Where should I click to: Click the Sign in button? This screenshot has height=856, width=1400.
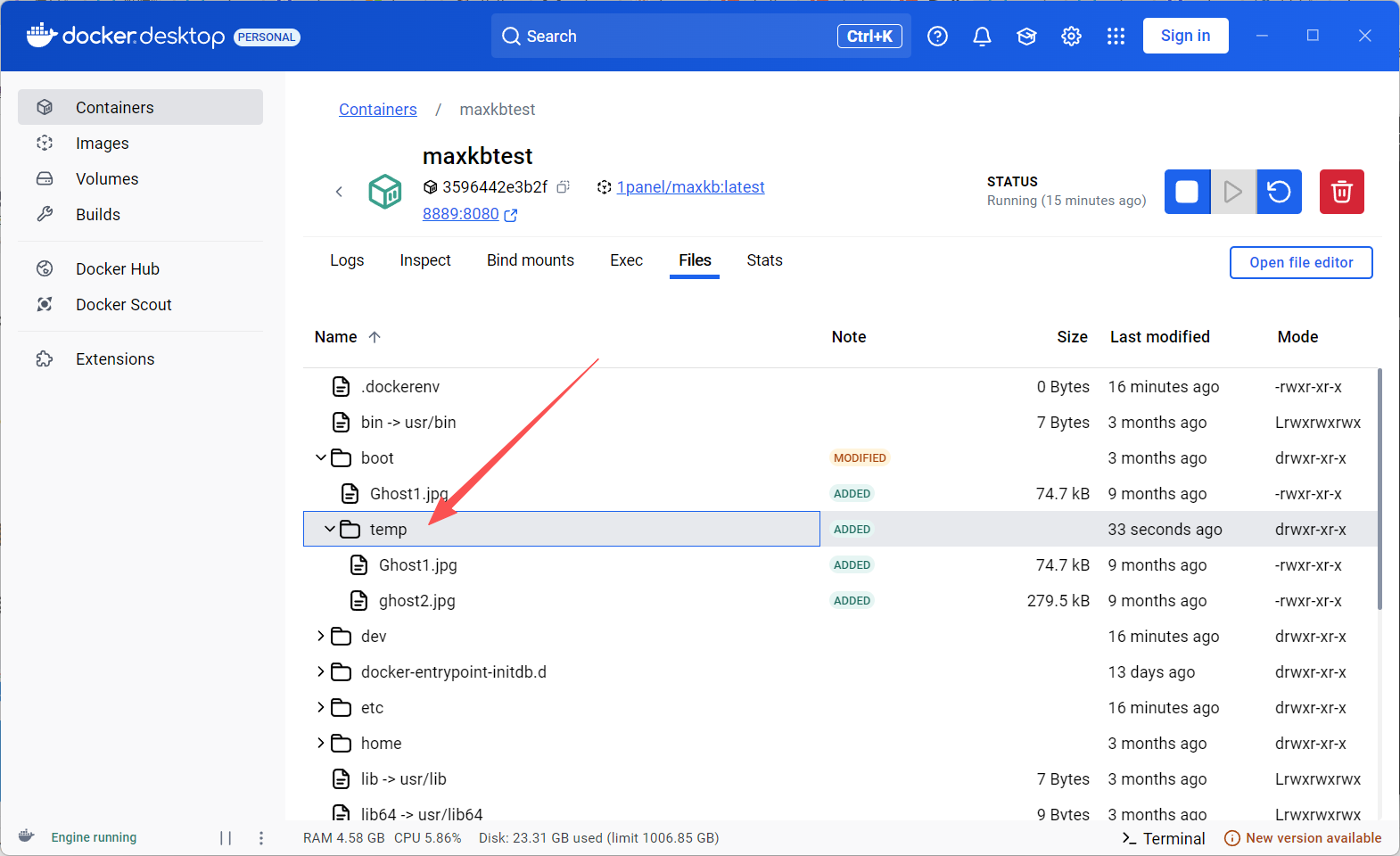pyautogui.click(x=1185, y=36)
